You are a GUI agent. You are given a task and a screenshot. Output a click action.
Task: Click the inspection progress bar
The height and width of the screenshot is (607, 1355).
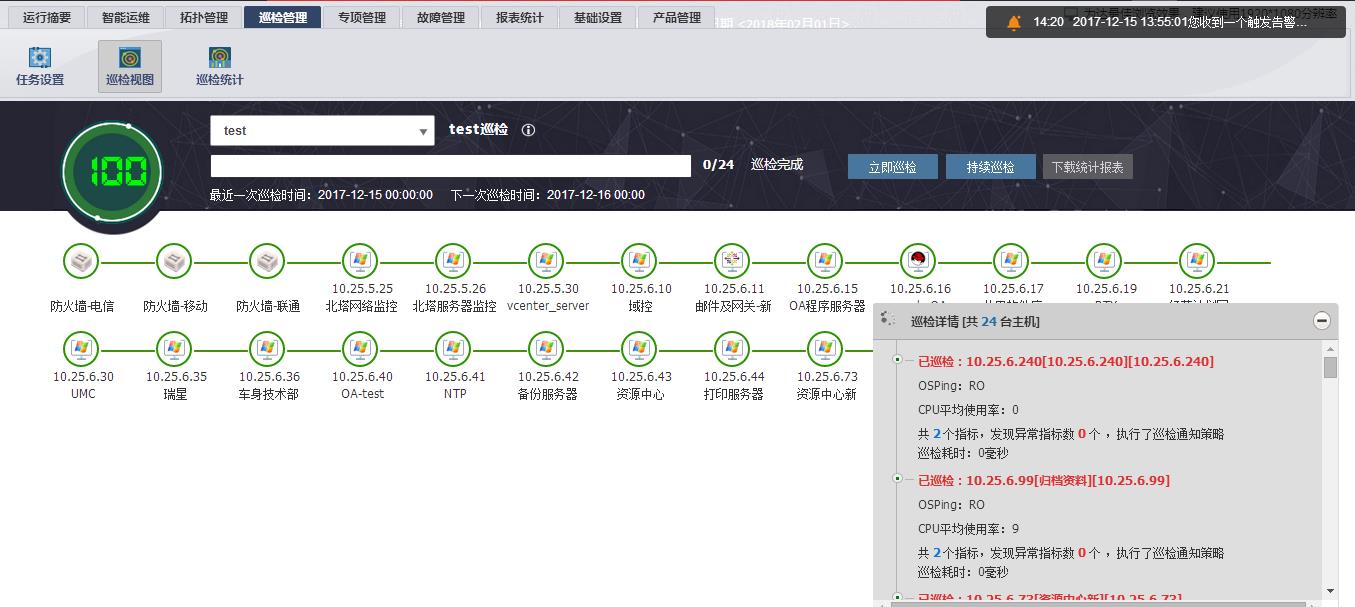click(x=450, y=165)
